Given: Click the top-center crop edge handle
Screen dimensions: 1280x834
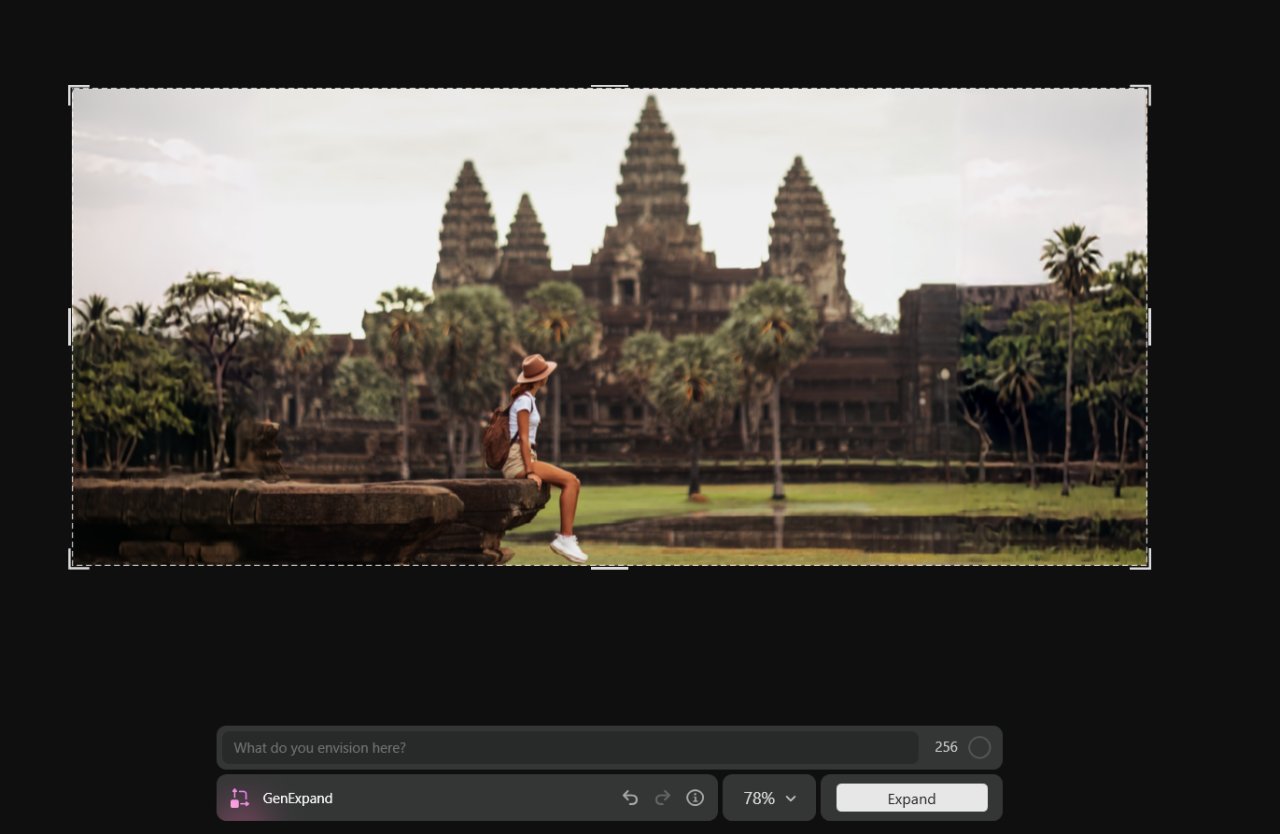Looking at the screenshot, I should [x=610, y=87].
